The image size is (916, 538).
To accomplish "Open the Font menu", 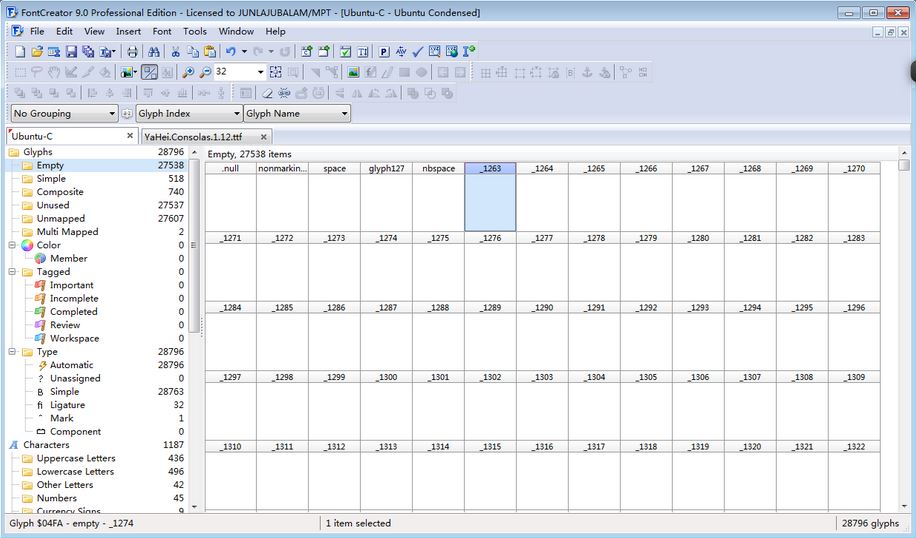I will click(161, 31).
